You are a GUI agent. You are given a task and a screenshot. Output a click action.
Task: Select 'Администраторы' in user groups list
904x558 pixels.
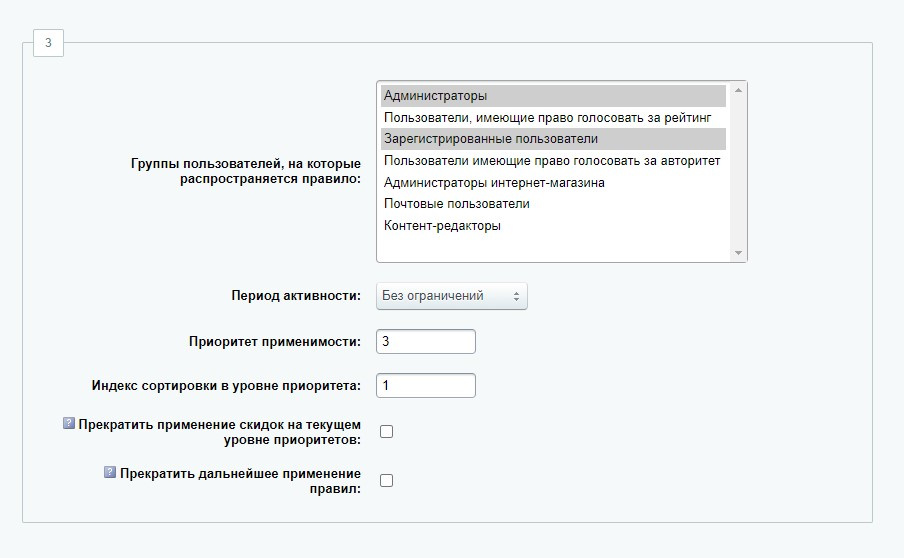click(x=553, y=96)
